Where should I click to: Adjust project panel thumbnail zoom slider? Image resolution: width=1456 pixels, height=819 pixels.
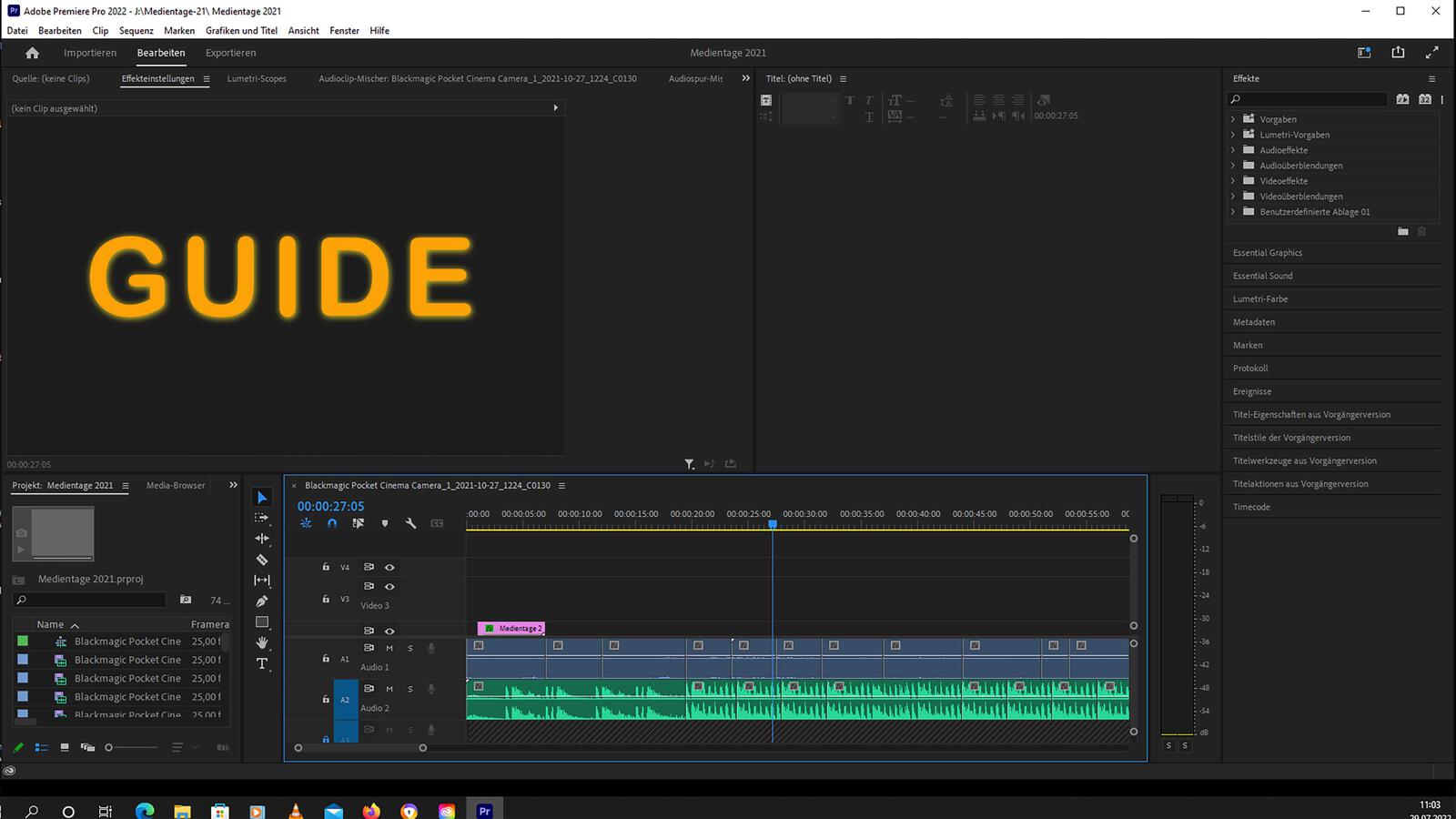point(109,747)
